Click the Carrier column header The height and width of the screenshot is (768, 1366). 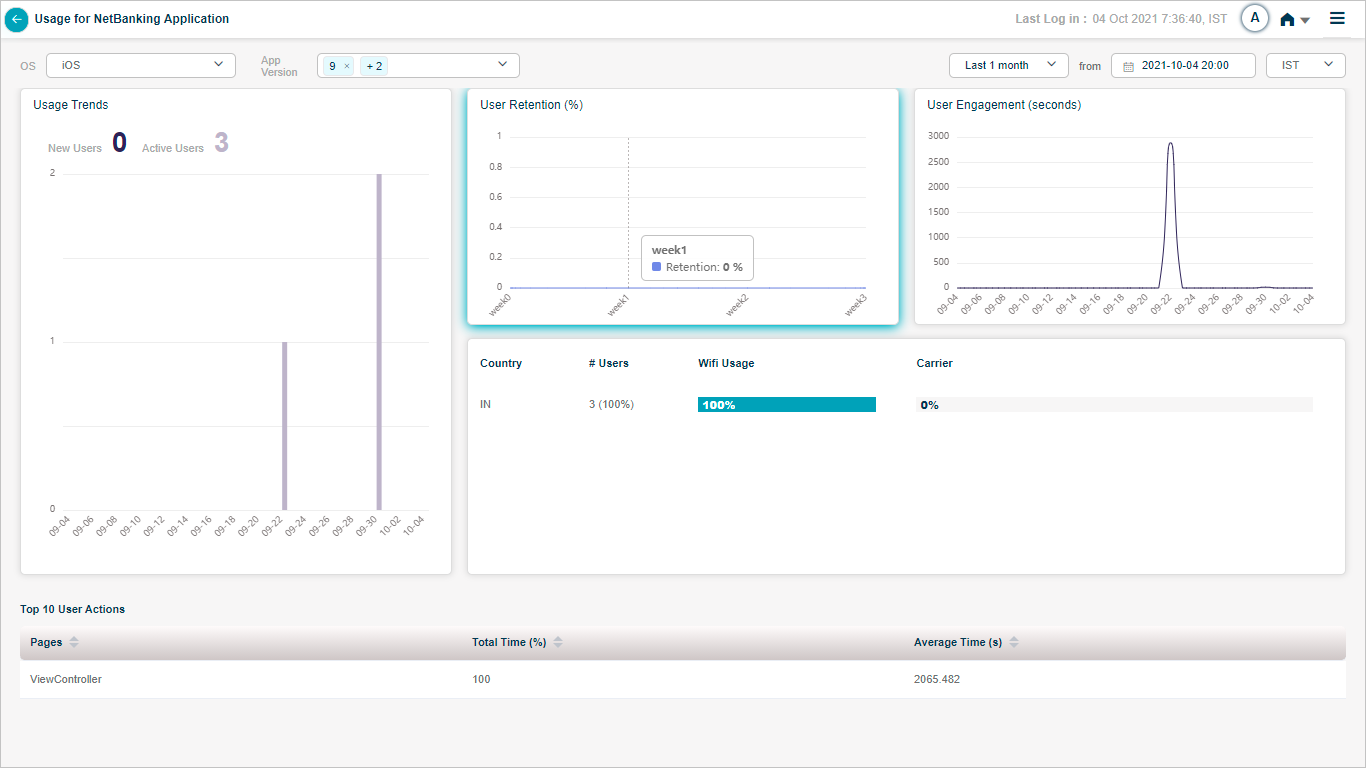click(x=935, y=363)
